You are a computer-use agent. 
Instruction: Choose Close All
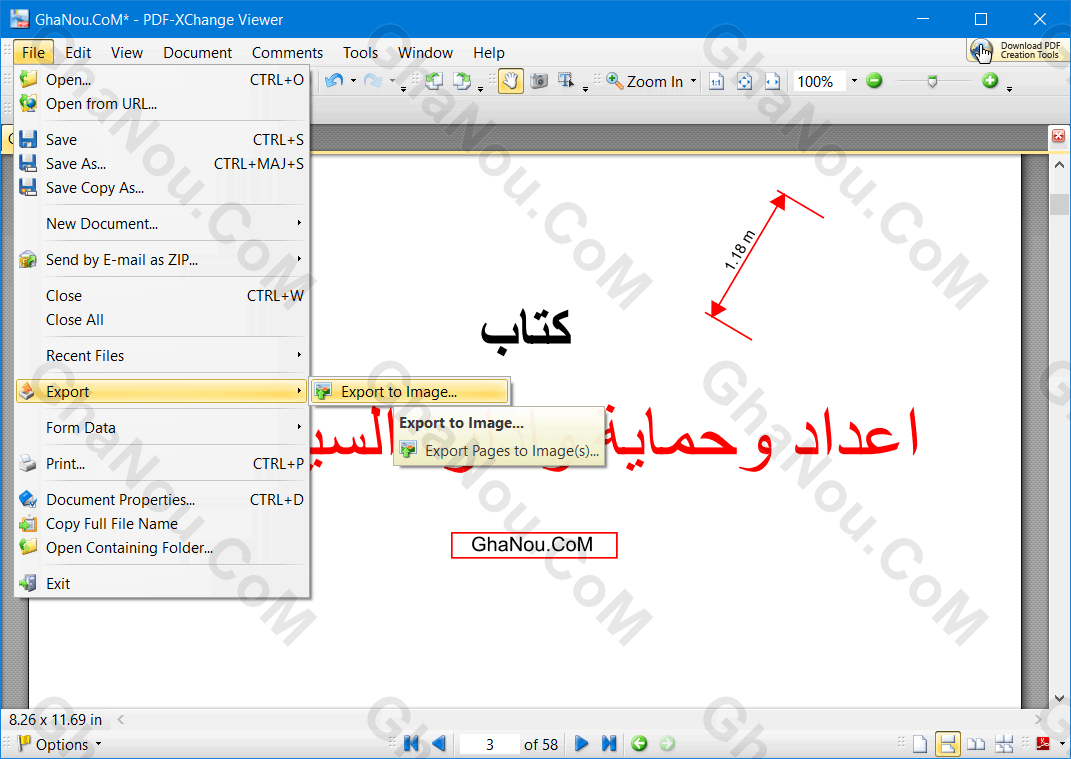(162, 320)
